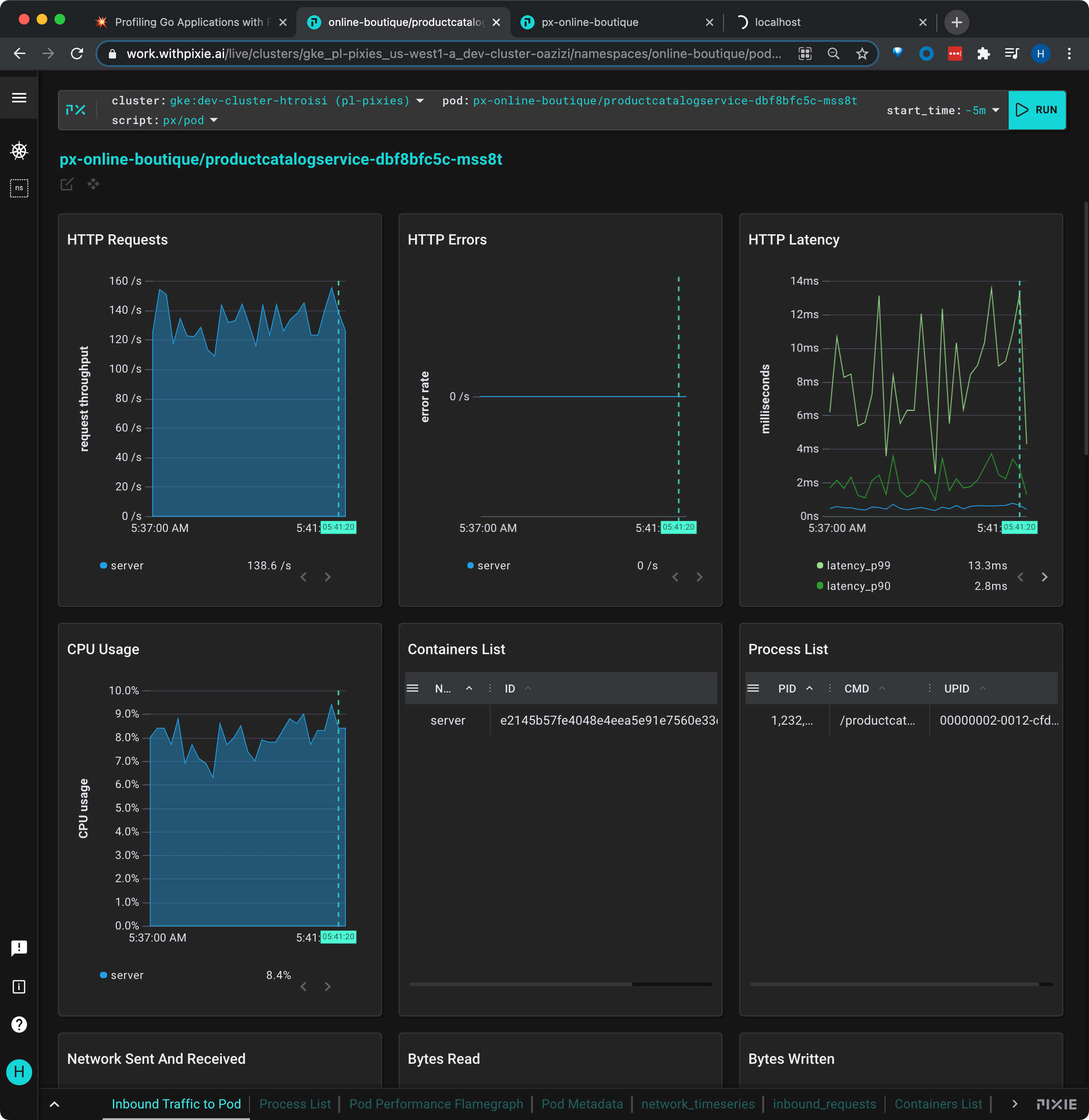Open the start_time -5m dropdown
Image resolution: width=1089 pixels, height=1120 pixels.
click(x=995, y=110)
